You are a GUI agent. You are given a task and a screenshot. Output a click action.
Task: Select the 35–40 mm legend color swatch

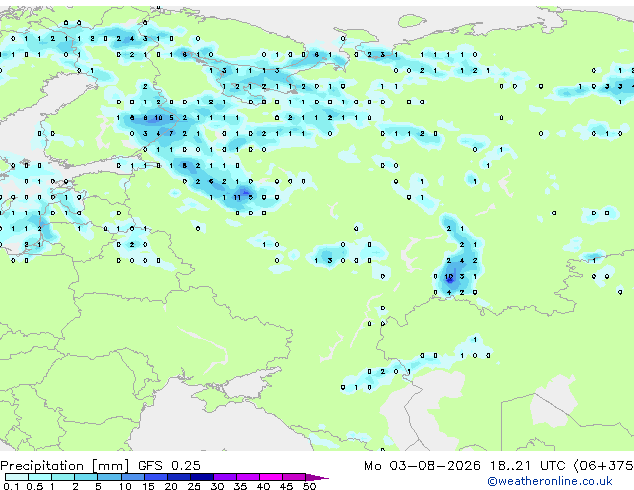[x=248, y=477]
